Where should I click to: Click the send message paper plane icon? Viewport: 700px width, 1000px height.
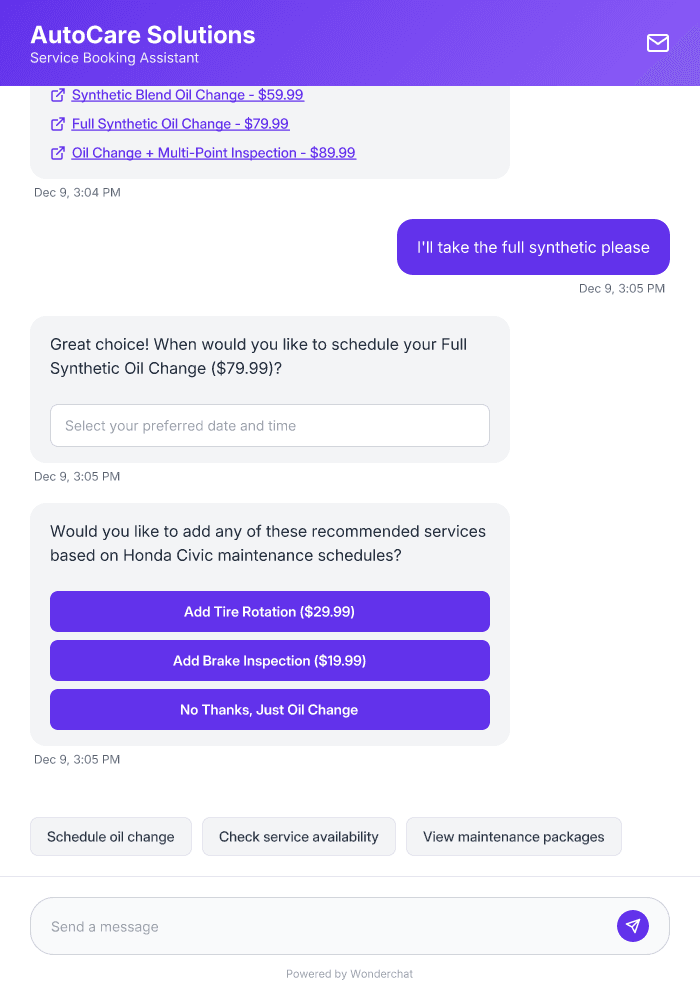pyautogui.click(x=633, y=925)
